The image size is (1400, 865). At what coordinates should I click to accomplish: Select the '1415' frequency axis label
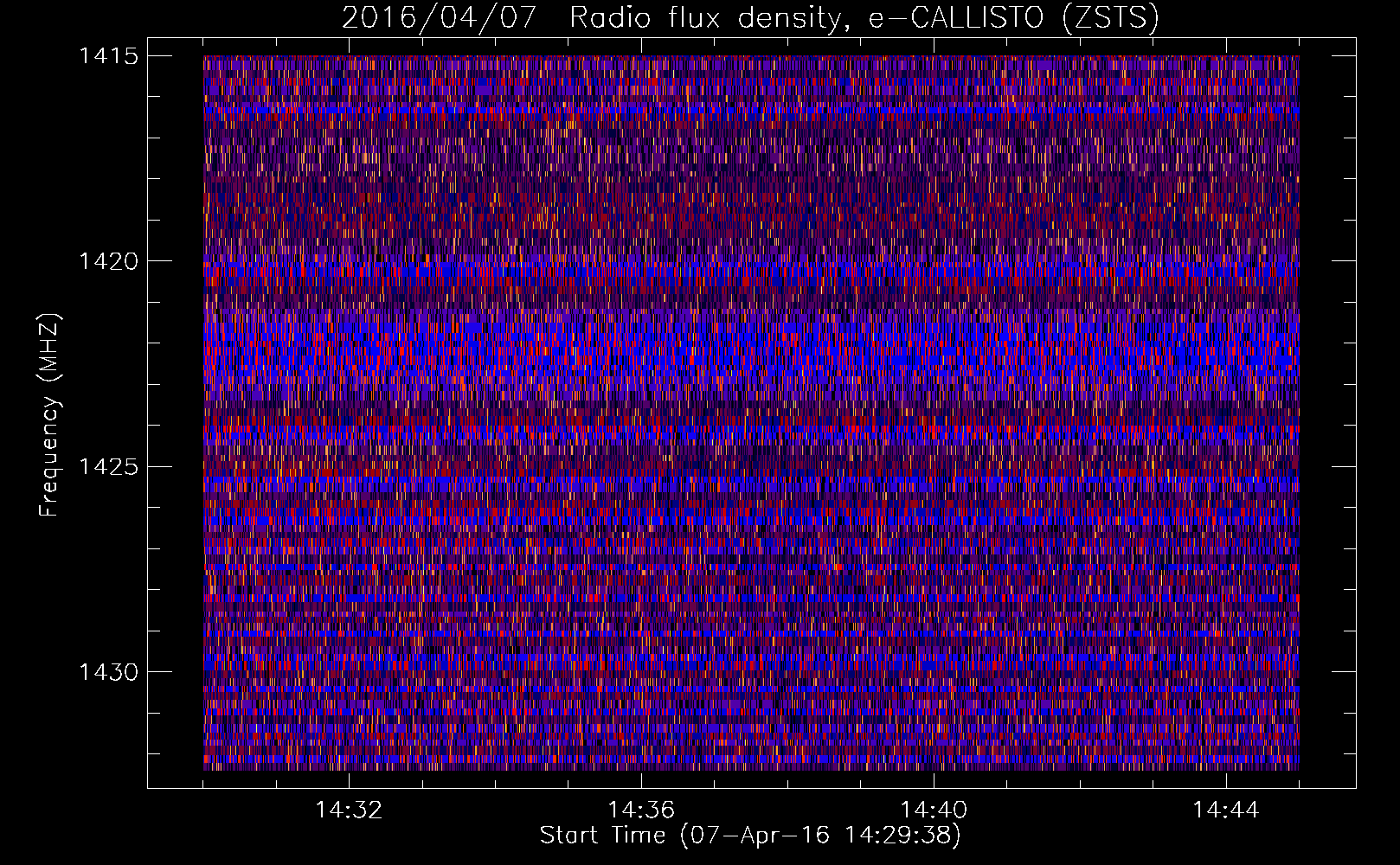coord(108,56)
